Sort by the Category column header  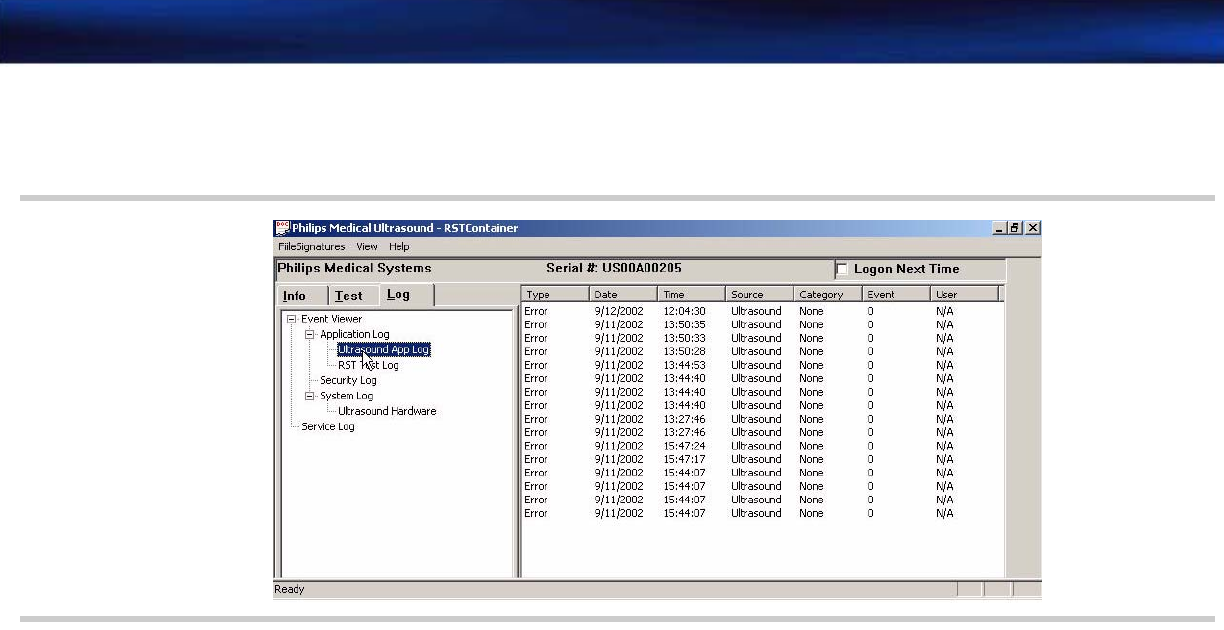[828, 294]
